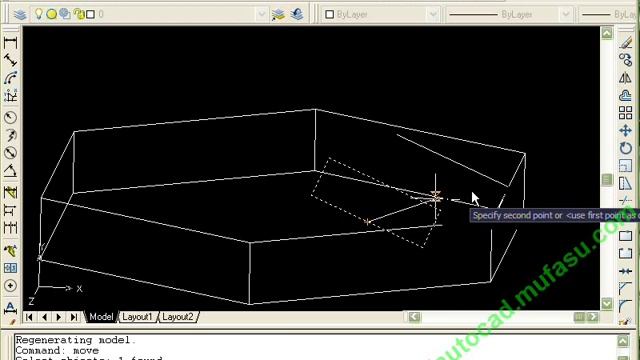This screenshot has width=640, height=360.
Task: Select the Array tool
Action: (625, 113)
